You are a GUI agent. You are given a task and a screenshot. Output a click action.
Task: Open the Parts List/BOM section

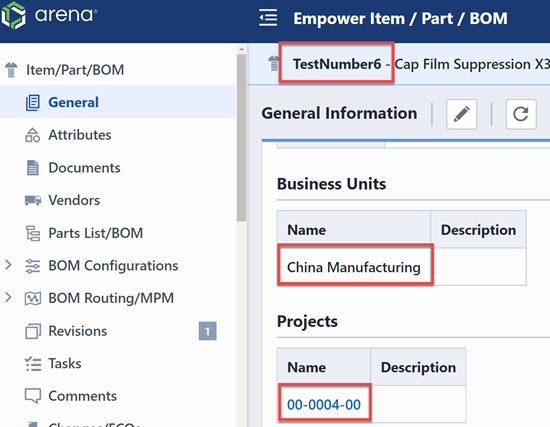[95, 233]
